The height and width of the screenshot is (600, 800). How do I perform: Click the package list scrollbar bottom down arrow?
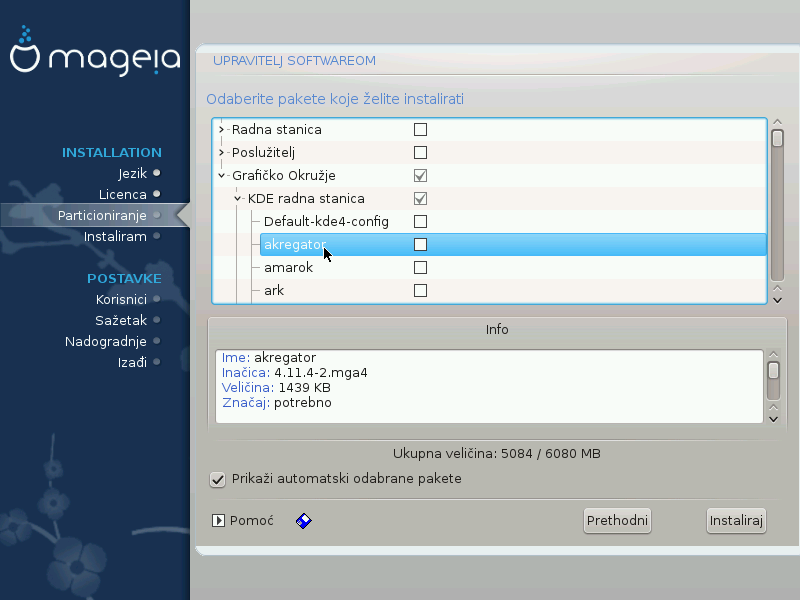pyautogui.click(x=778, y=301)
